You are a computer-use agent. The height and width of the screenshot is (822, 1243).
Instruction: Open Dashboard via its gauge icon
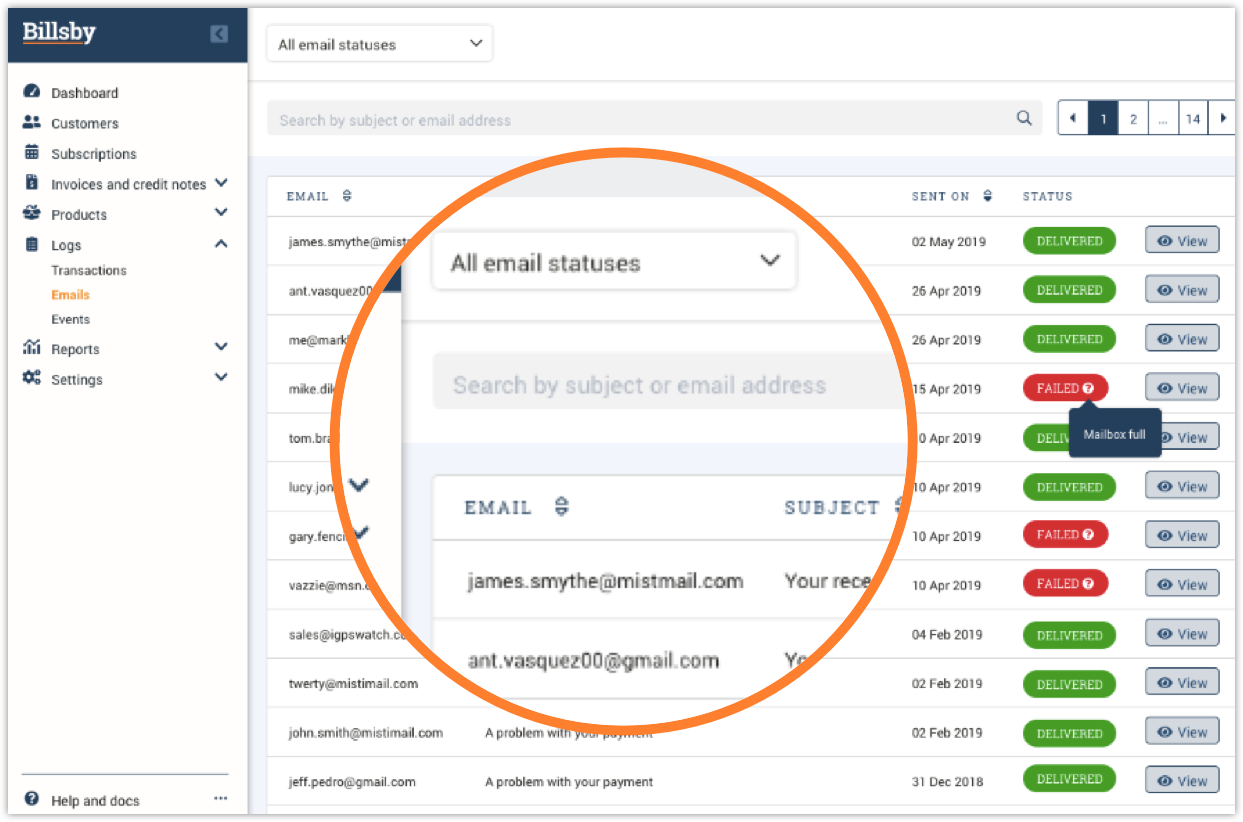click(x=32, y=92)
